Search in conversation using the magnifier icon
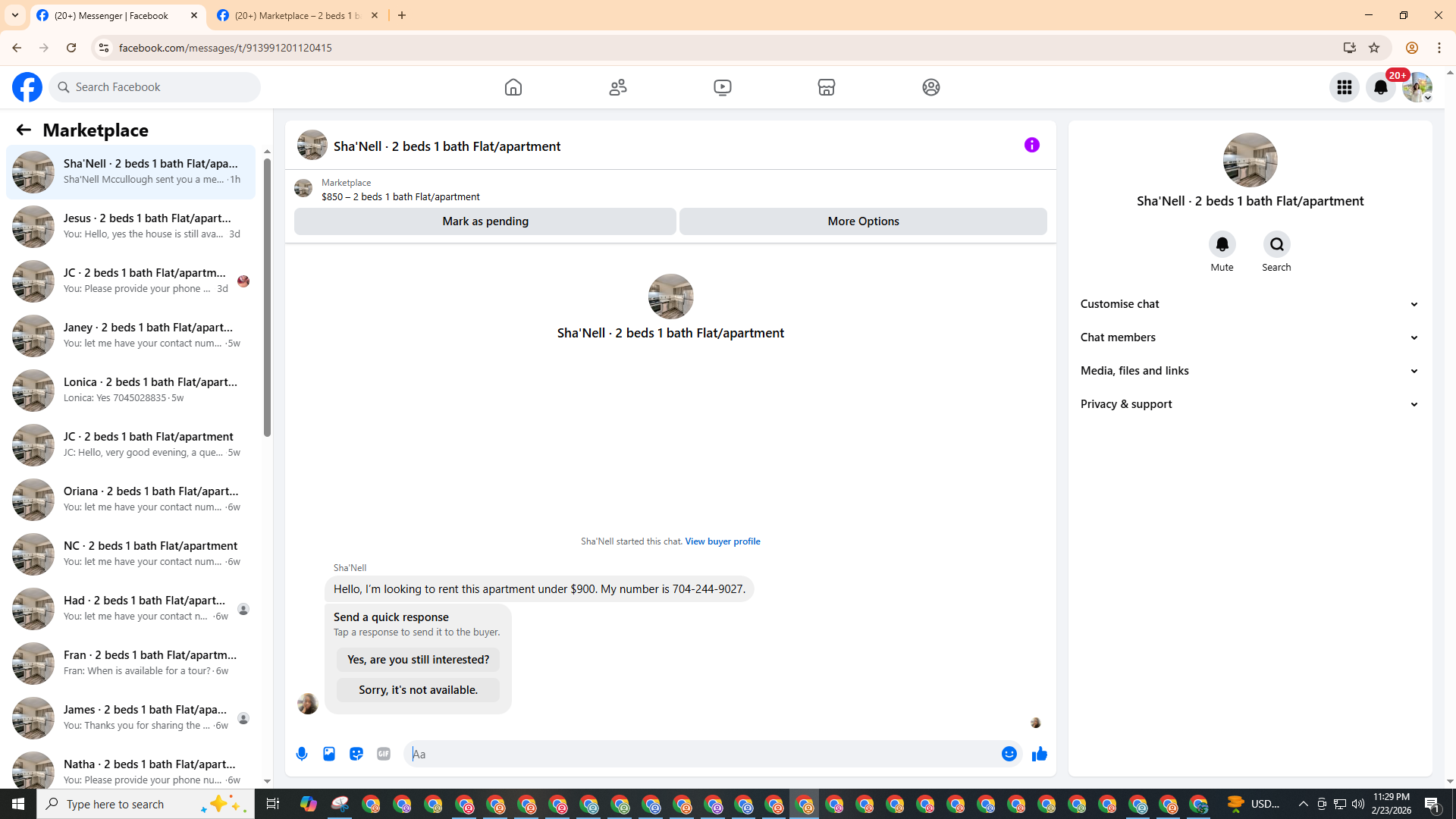This screenshot has width=1456, height=819. (1277, 244)
